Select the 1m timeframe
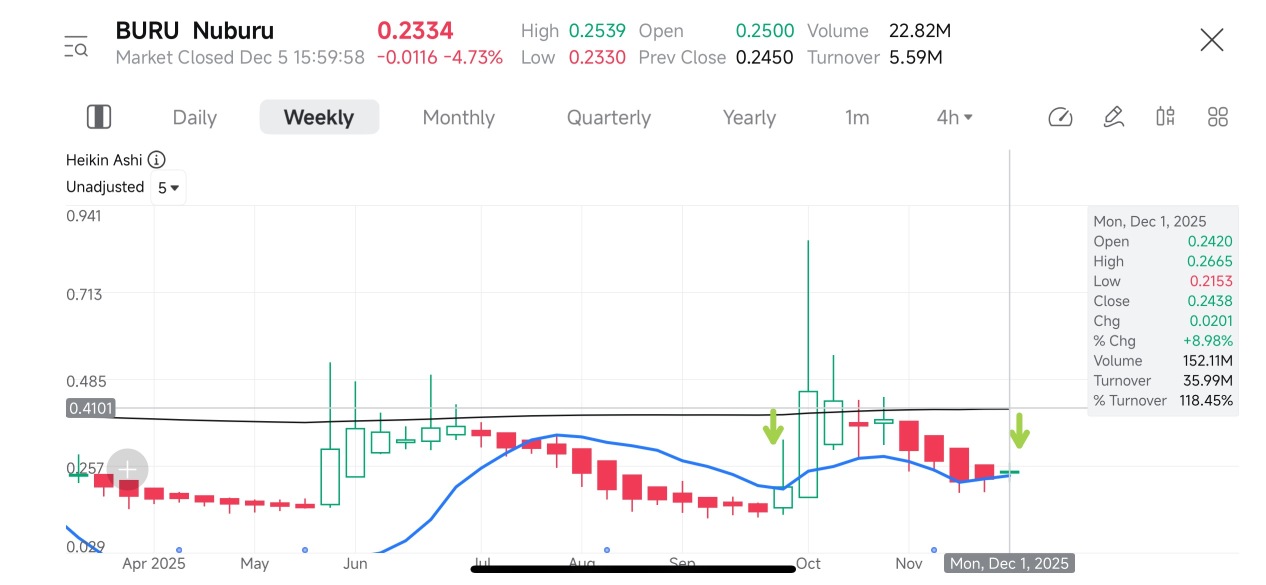The image size is (1266, 585). click(857, 117)
